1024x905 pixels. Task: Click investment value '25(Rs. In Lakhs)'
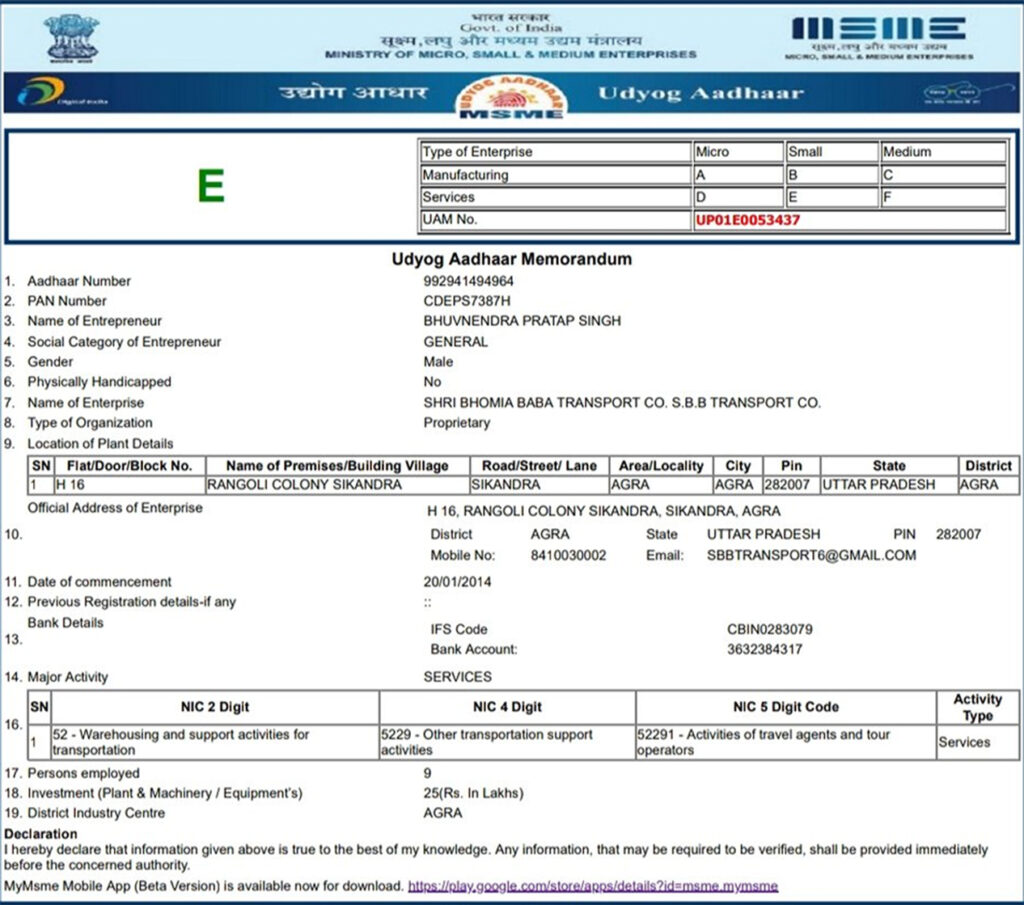[x=473, y=793]
